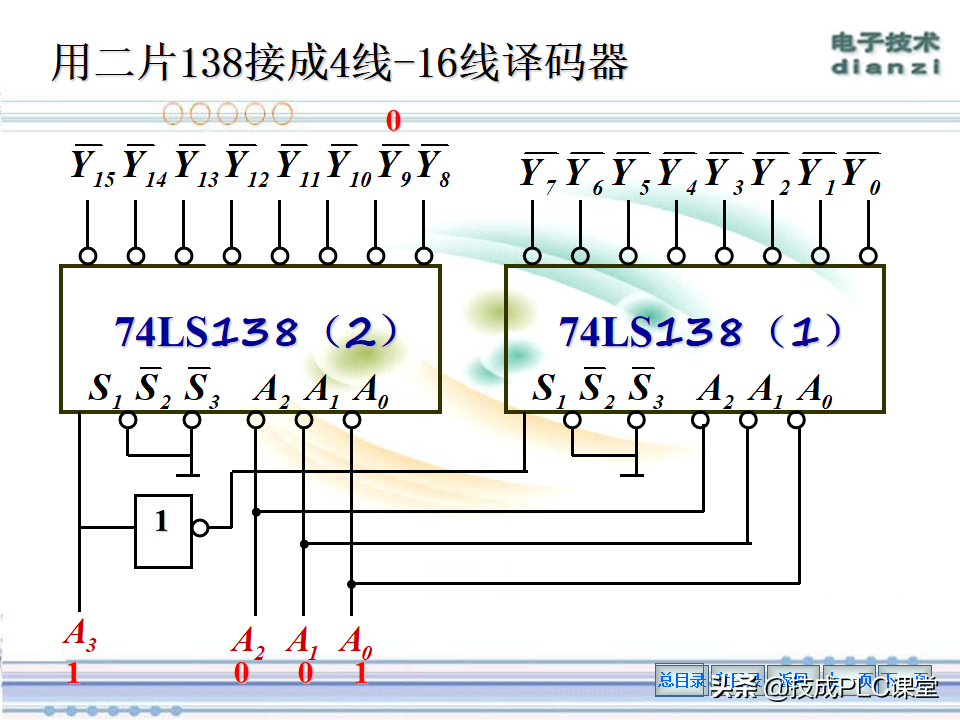The height and width of the screenshot is (720, 960).
Task: Click the S1 pin label on chip 2
Action: (x=105, y=390)
